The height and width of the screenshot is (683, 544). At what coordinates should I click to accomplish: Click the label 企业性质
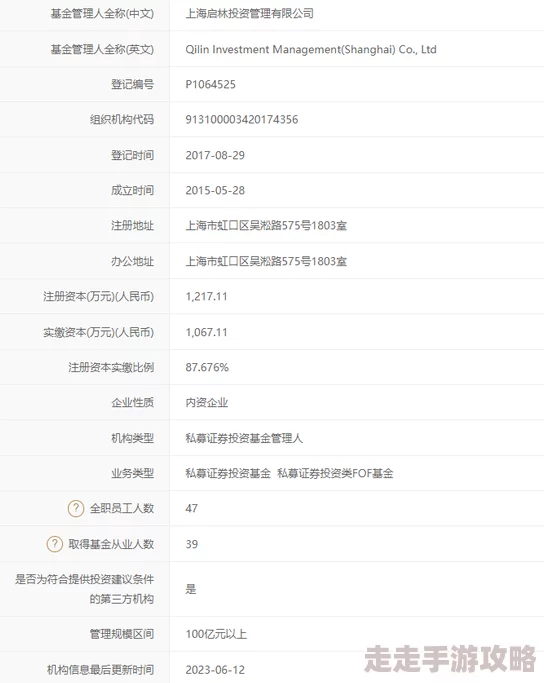[132, 402]
